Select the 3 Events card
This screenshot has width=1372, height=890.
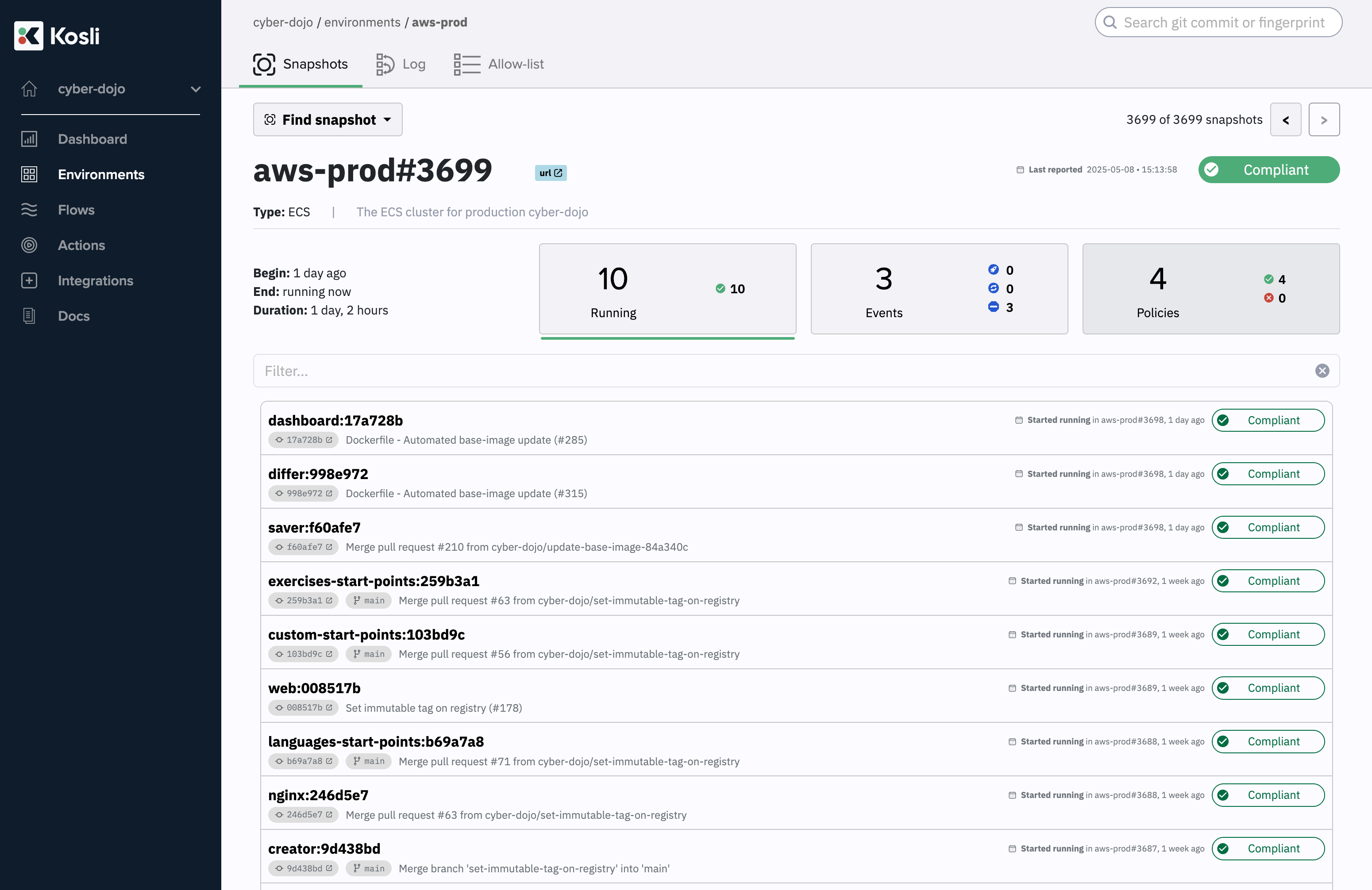(x=939, y=288)
